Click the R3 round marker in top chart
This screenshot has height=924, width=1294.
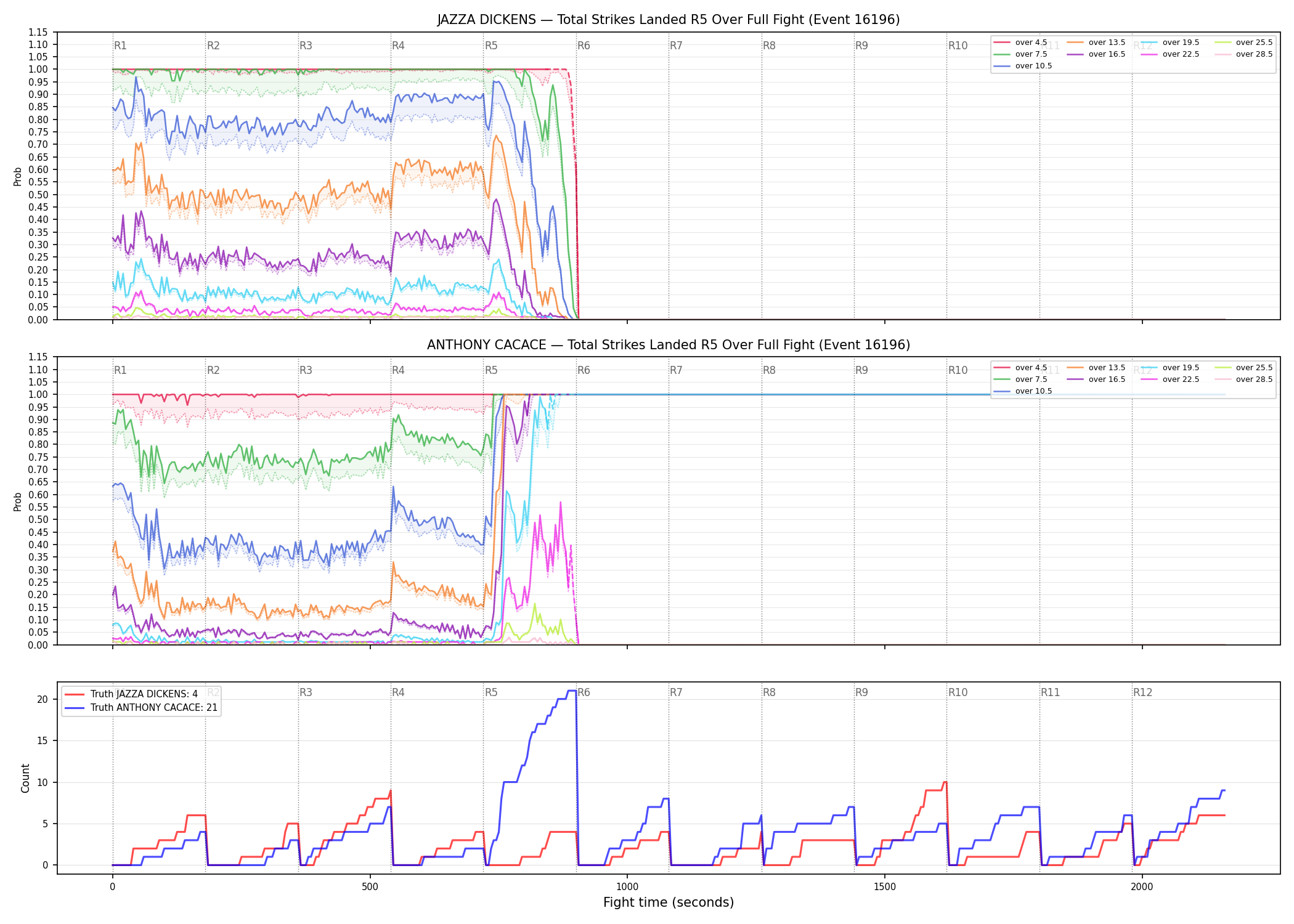[x=306, y=46]
